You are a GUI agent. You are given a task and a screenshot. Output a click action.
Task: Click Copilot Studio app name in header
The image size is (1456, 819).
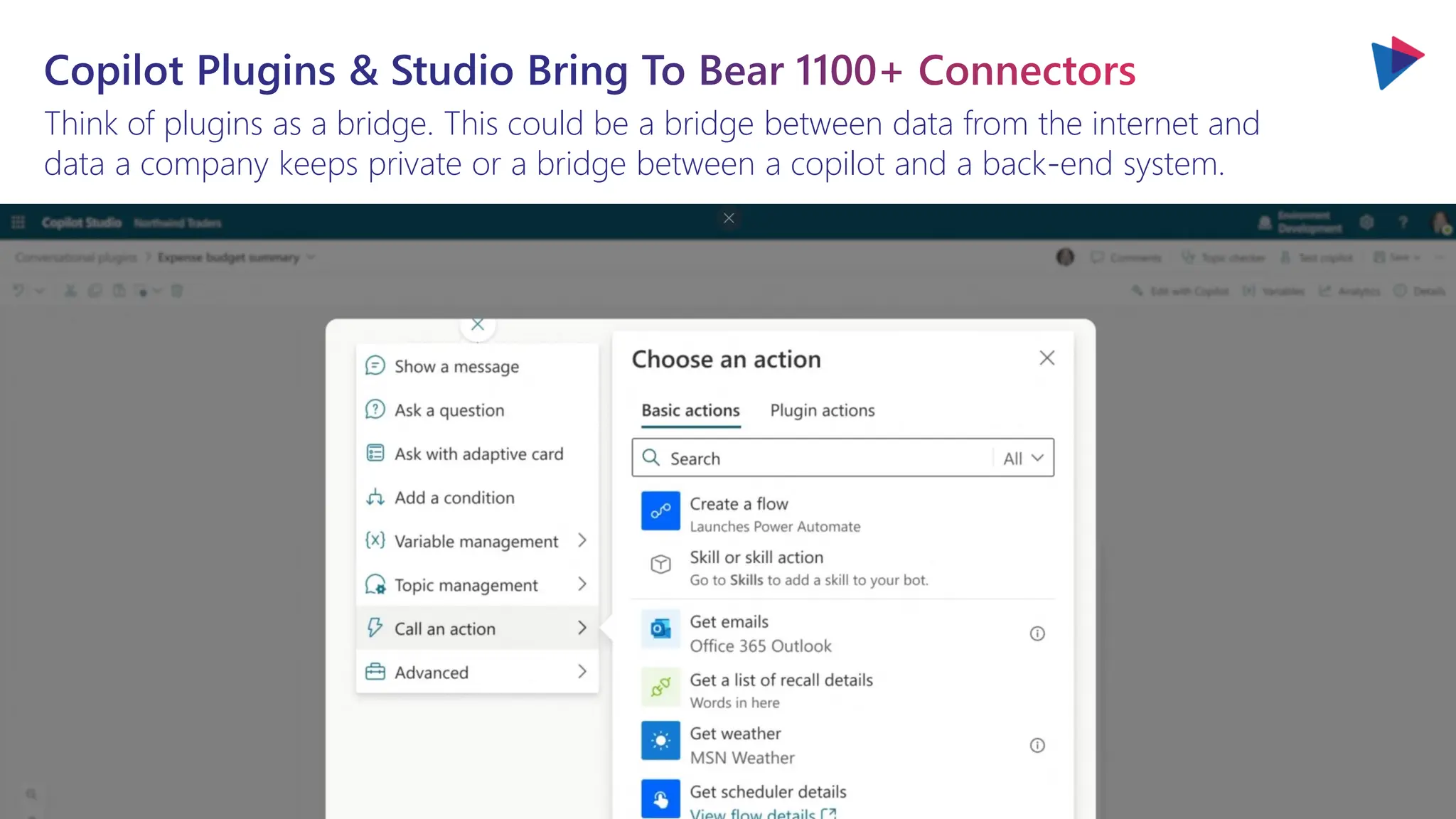point(82,223)
